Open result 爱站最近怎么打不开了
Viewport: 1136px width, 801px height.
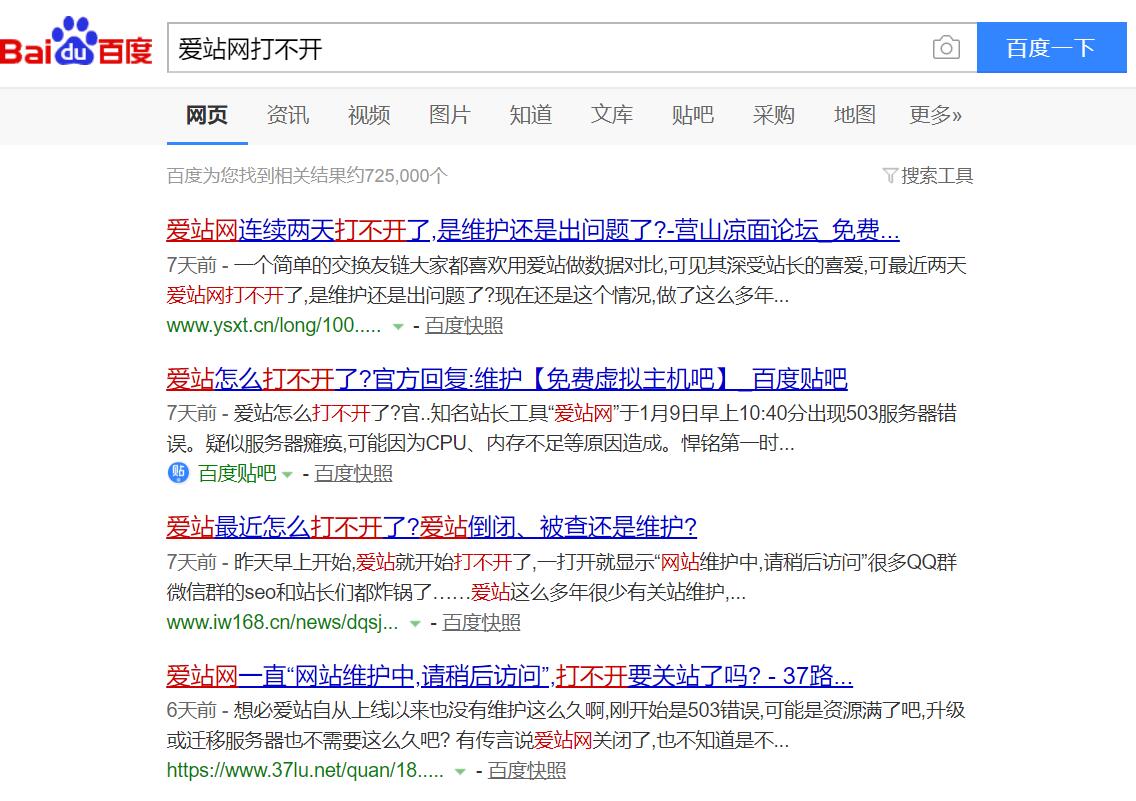[x=431, y=527]
